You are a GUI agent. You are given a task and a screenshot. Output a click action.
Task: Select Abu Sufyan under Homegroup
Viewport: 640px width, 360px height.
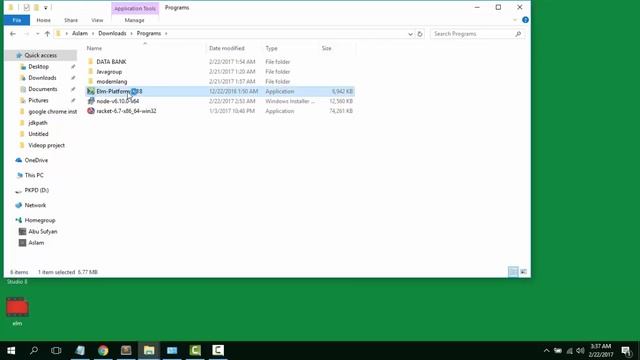pos(42,231)
